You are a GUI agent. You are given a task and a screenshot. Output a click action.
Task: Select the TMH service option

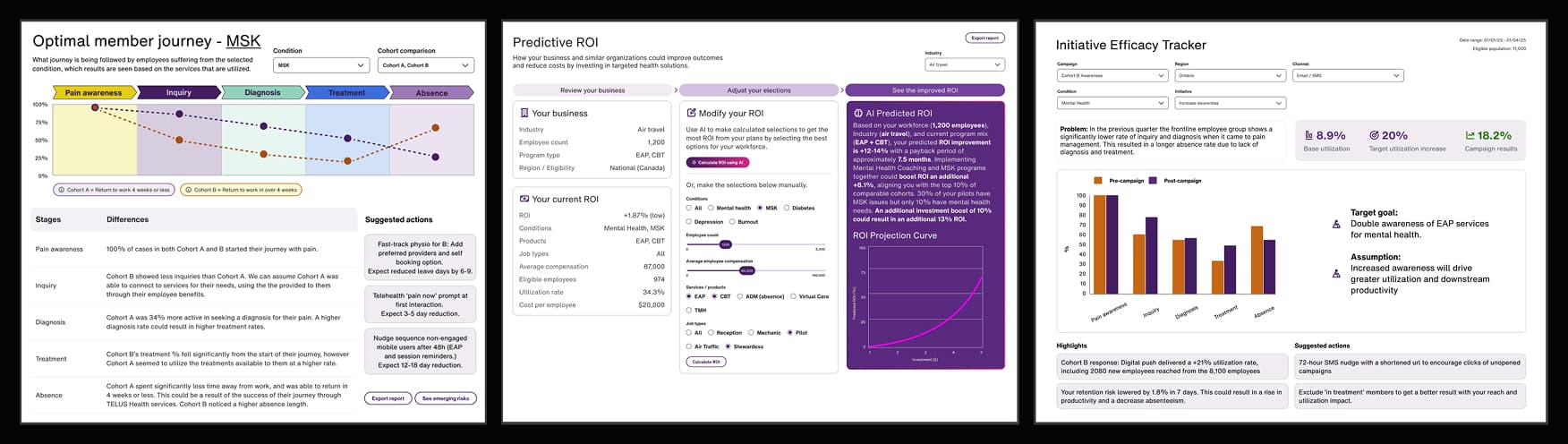pos(688,310)
